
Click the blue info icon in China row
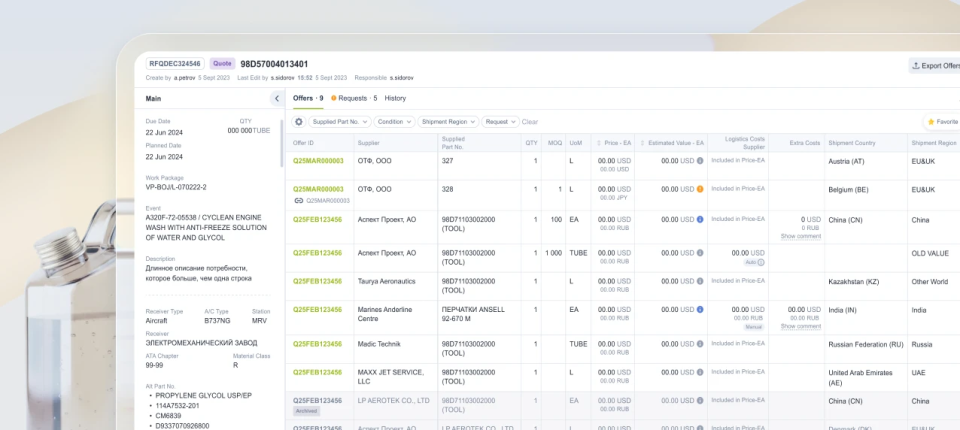pyautogui.click(x=700, y=219)
